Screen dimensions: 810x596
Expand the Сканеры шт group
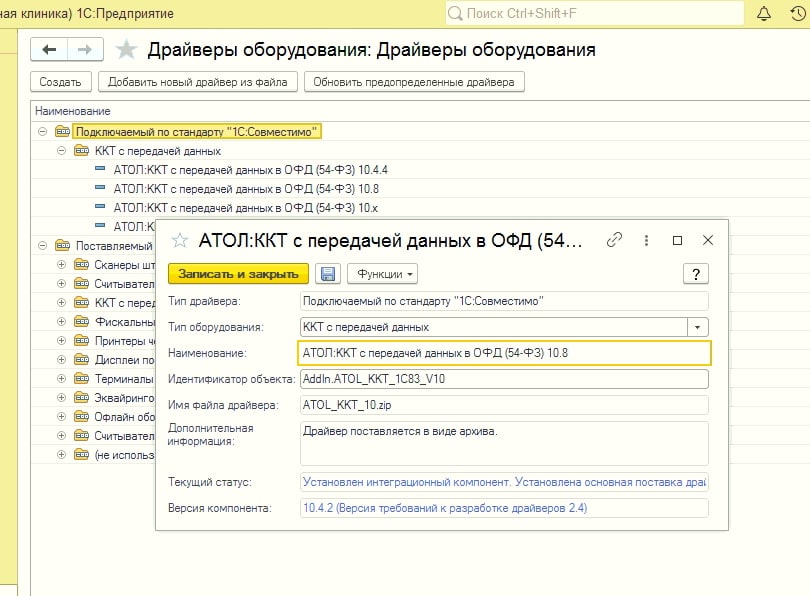(61, 265)
